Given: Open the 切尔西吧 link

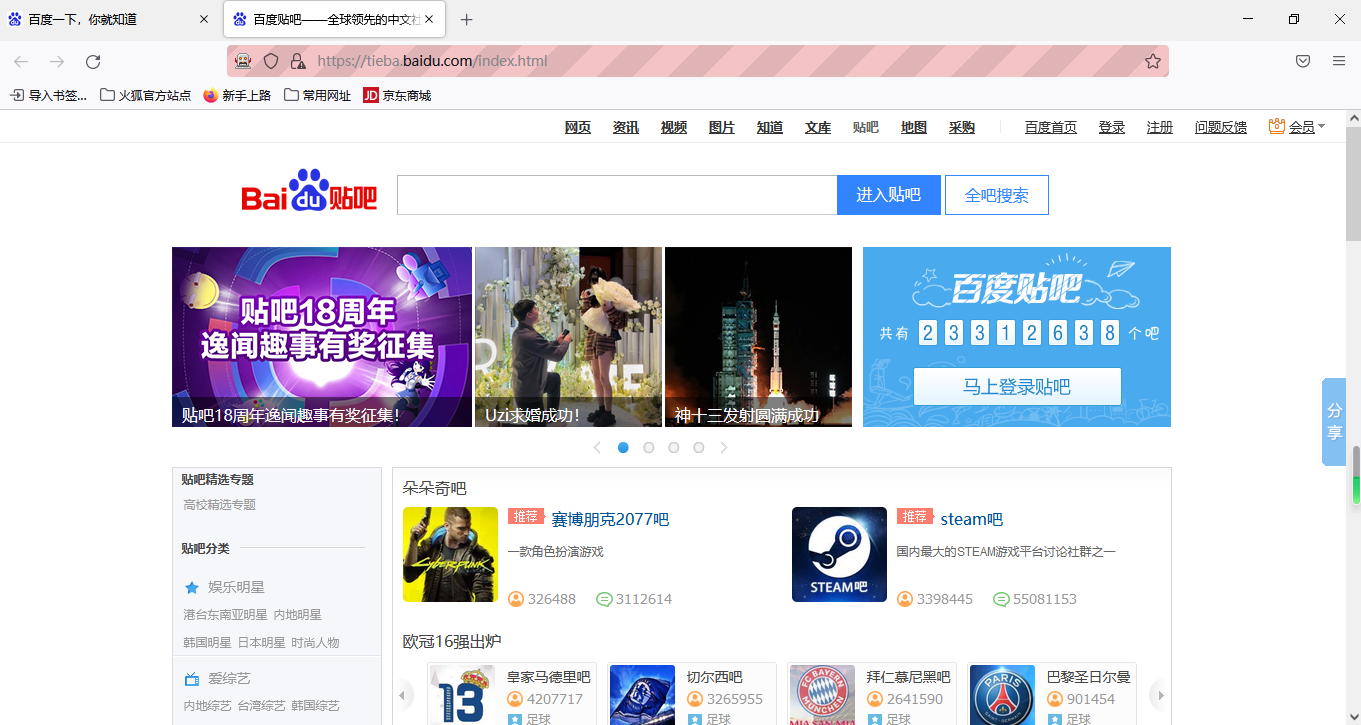Looking at the screenshot, I should point(714,677).
